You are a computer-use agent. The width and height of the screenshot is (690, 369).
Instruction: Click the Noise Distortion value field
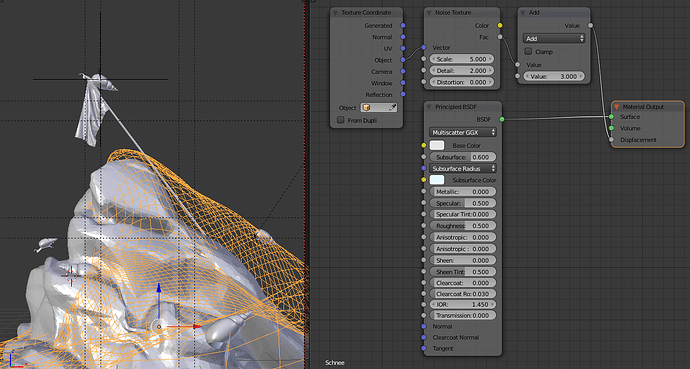pyautogui.click(x=461, y=82)
